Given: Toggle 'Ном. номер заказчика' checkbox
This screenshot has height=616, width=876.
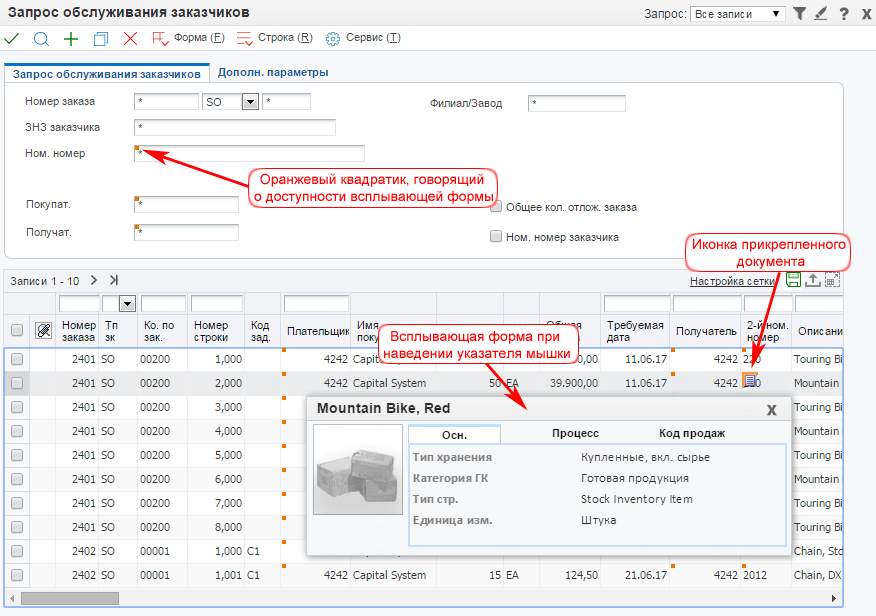Looking at the screenshot, I should click(495, 237).
